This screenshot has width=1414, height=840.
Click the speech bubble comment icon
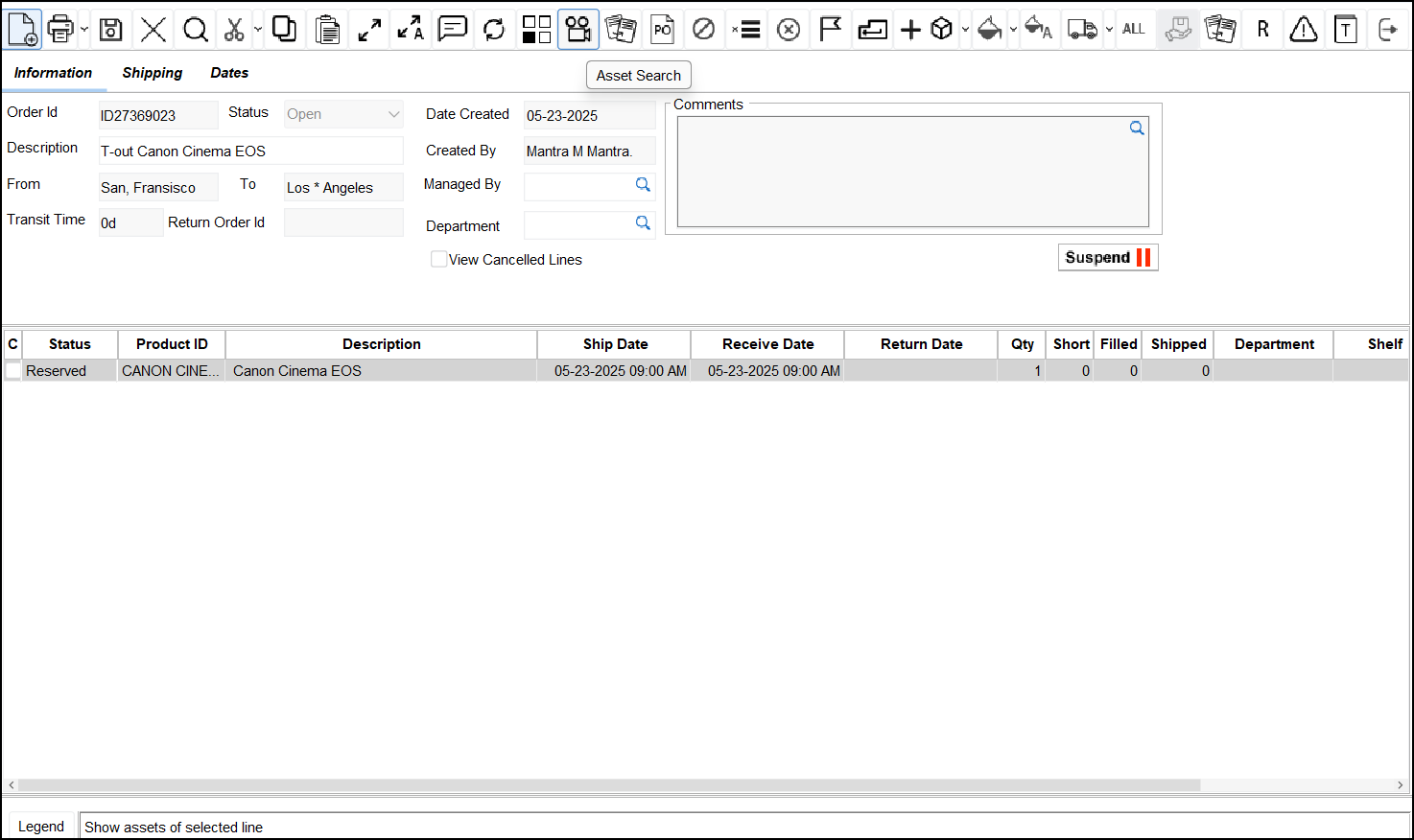[452, 30]
